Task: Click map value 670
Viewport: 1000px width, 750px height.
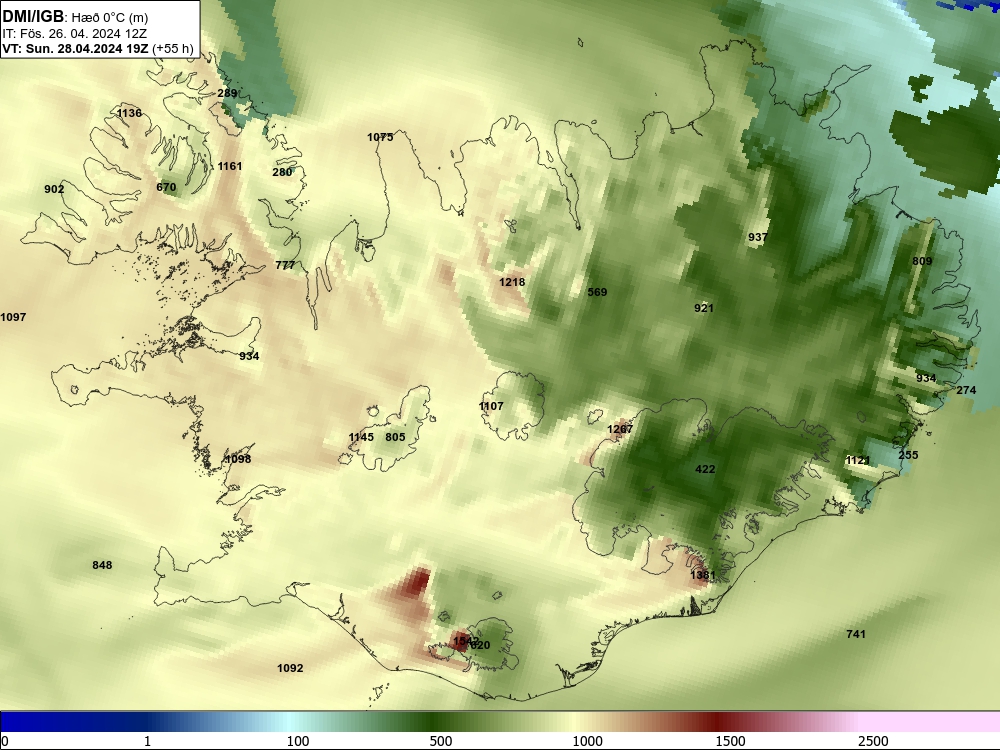Action: [x=166, y=188]
